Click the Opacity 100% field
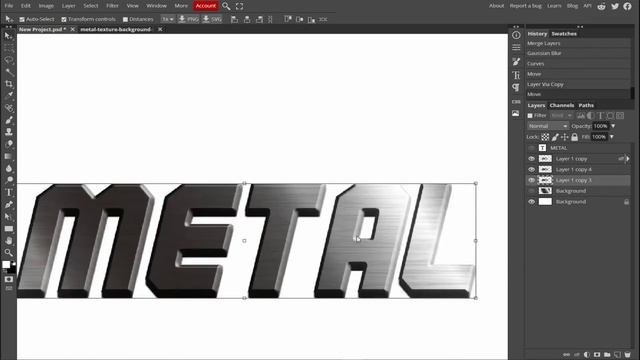640x360 pixels. click(600, 126)
